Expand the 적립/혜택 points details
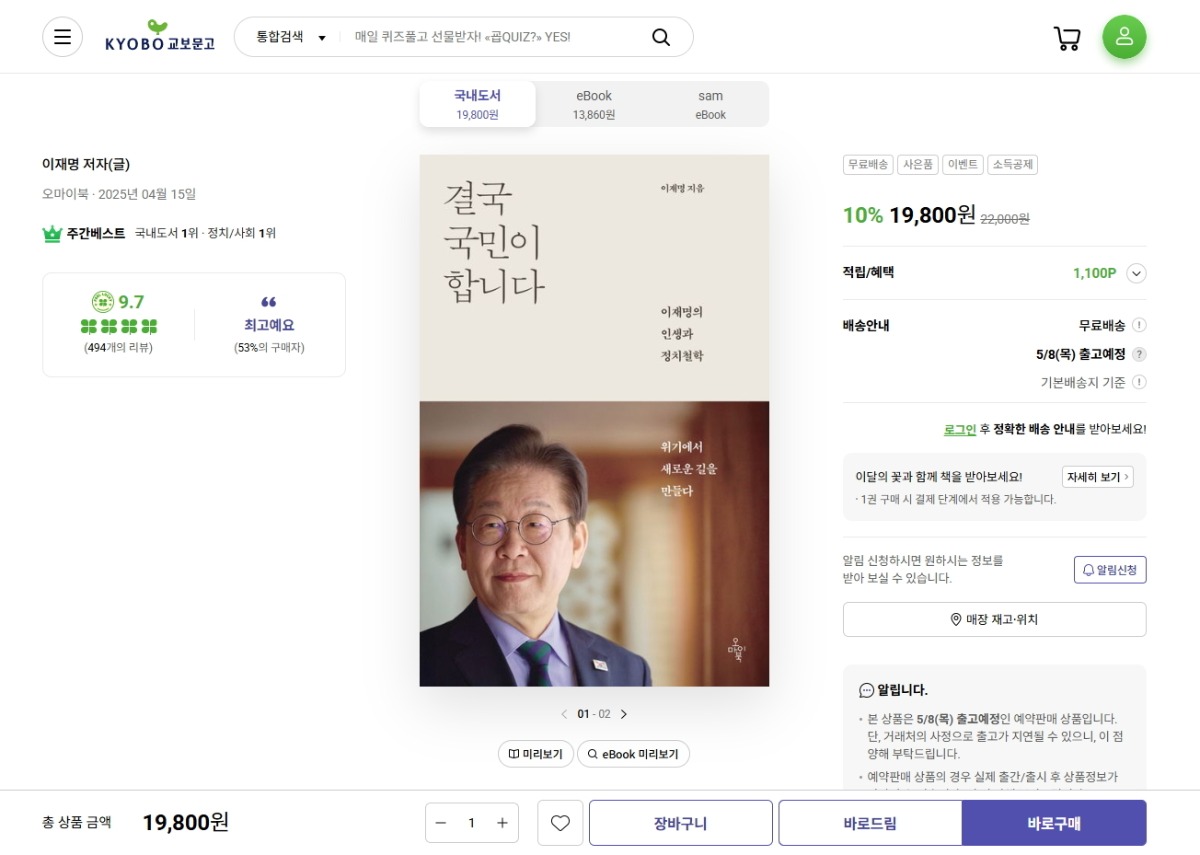The width and height of the screenshot is (1200, 855). (1136, 273)
